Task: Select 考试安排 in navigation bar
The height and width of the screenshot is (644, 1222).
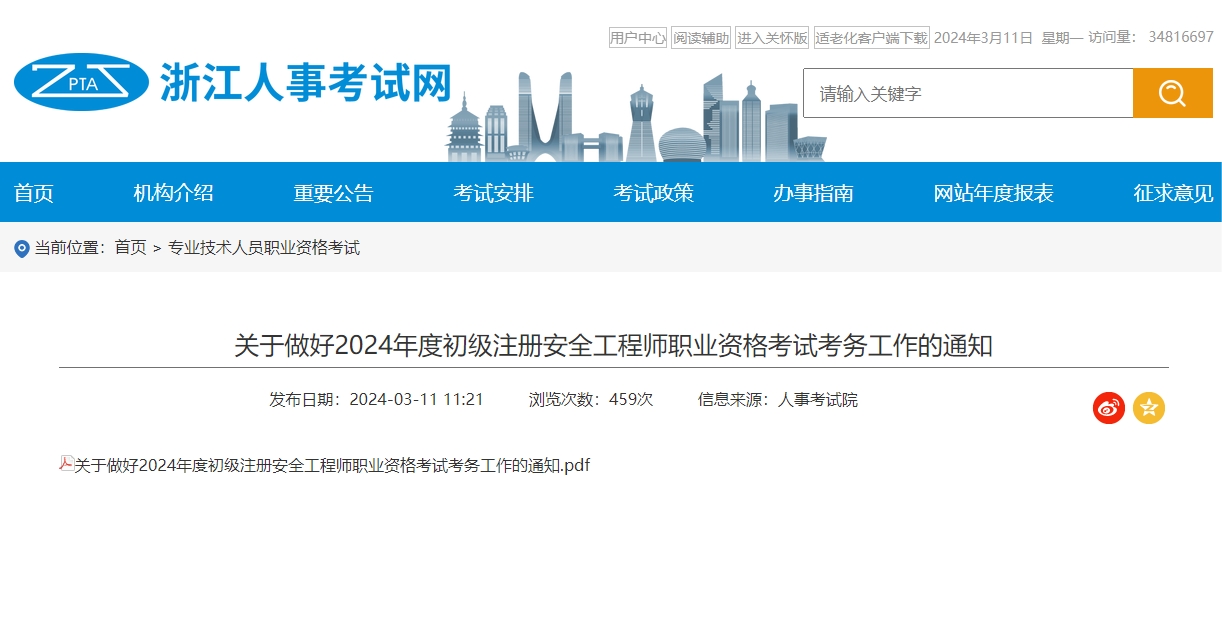Action: tap(493, 193)
